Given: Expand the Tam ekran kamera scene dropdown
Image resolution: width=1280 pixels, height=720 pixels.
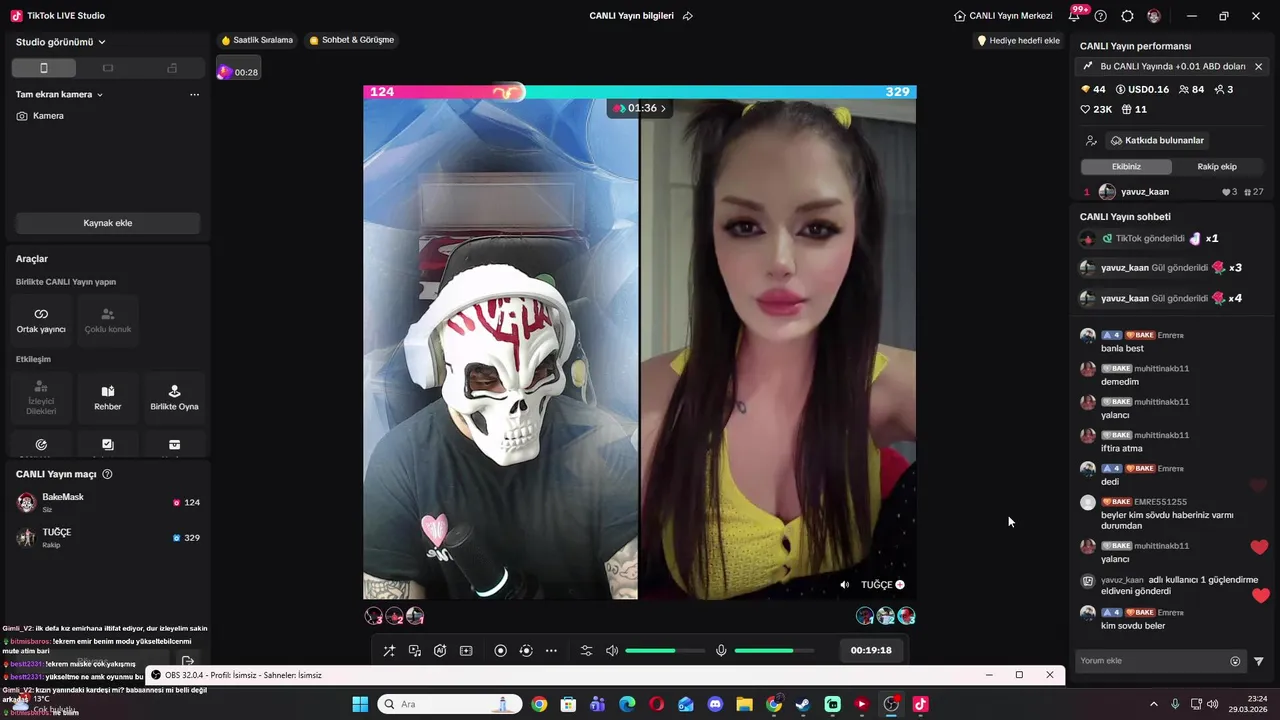Looking at the screenshot, I should (60, 94).
